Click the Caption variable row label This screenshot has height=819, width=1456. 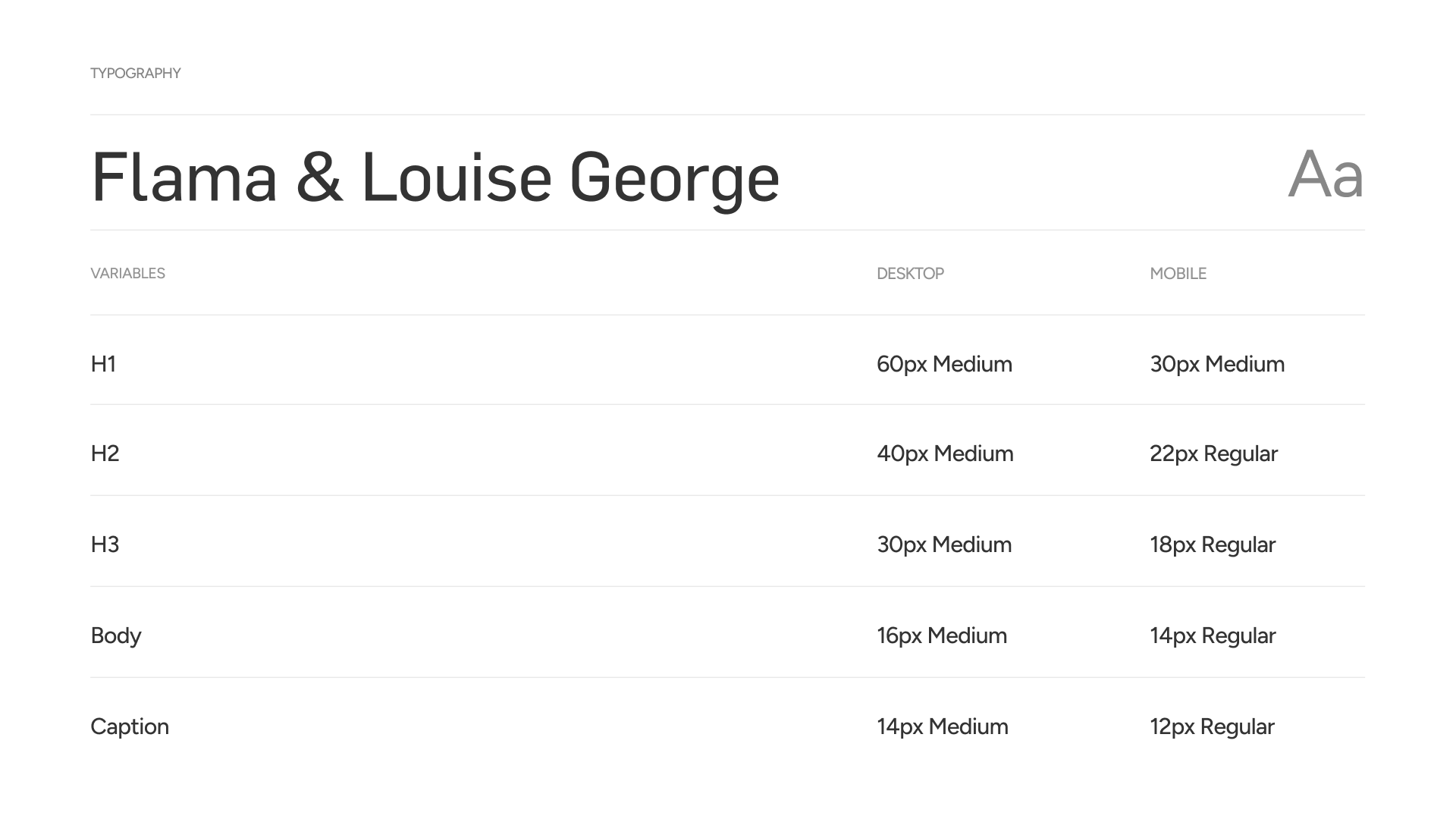(x=130, y=726)
